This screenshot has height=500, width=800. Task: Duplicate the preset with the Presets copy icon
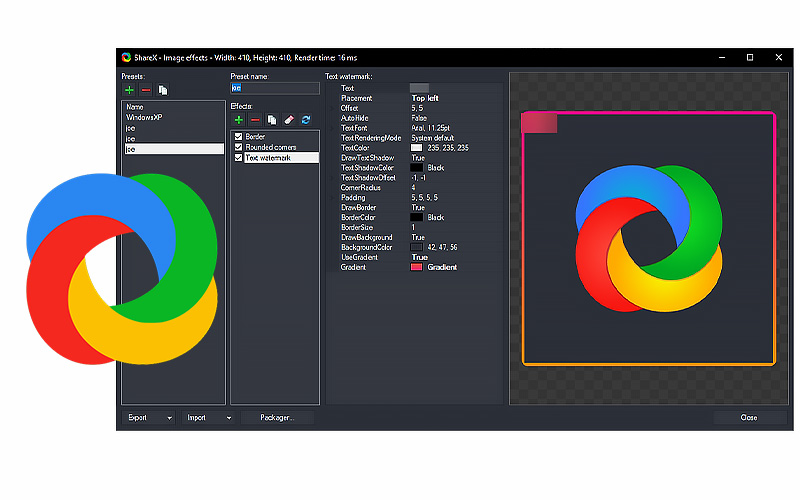coord(163,90)
